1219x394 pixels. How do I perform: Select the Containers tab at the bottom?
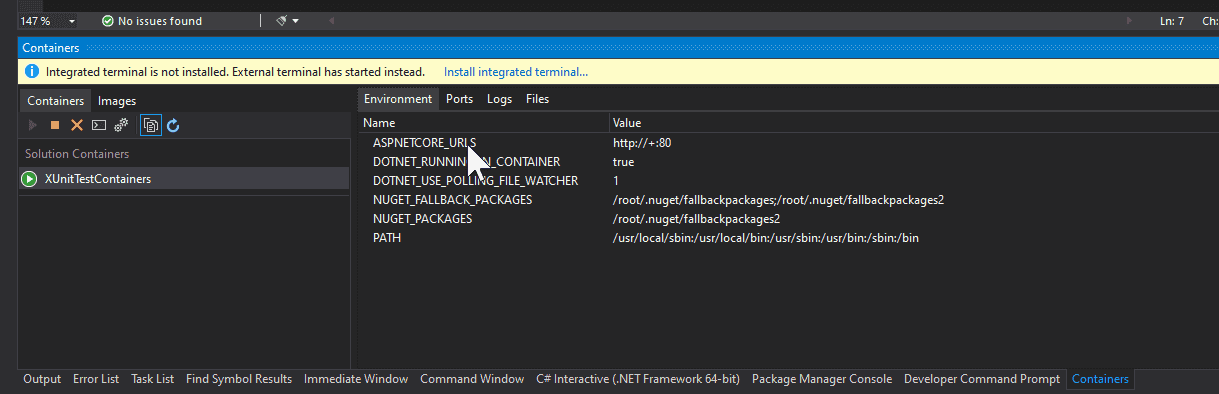pos(1100,379)
